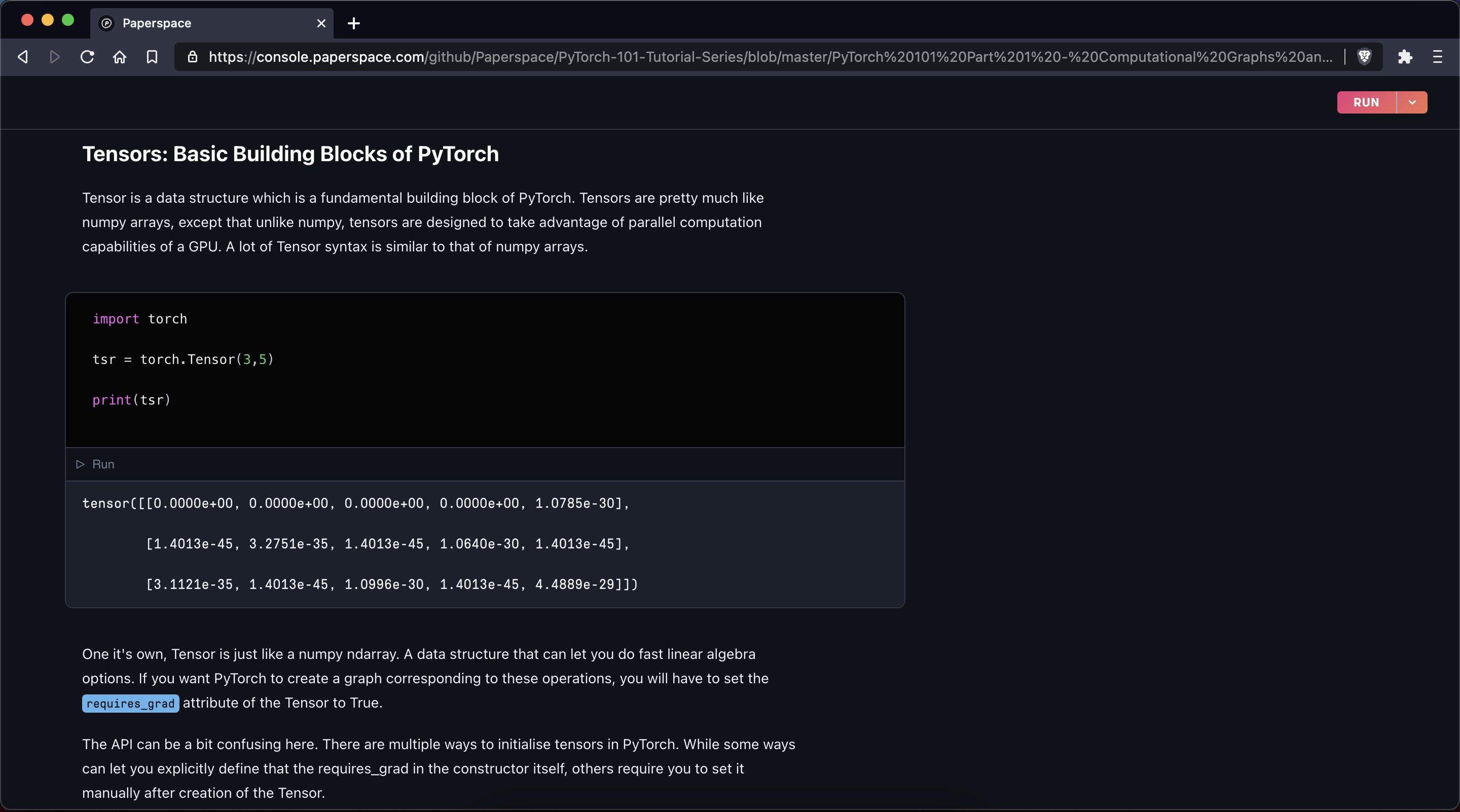Open Brave Shields lion icon
Screen dimensions: 1460x812
pyautogui.click(x=1364, y=57)
